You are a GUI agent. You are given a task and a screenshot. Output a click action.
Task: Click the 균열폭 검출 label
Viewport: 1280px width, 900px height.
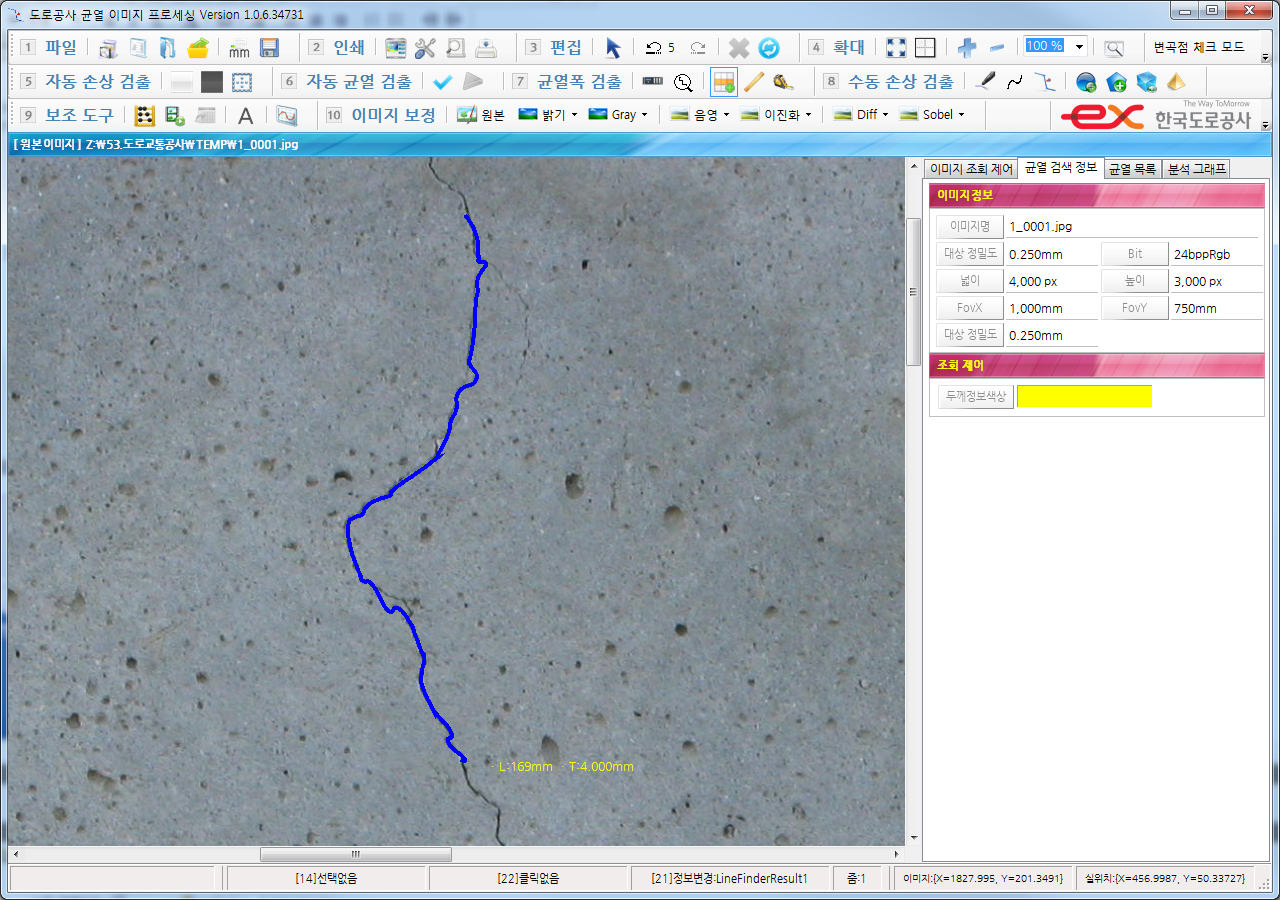[579, 82]
